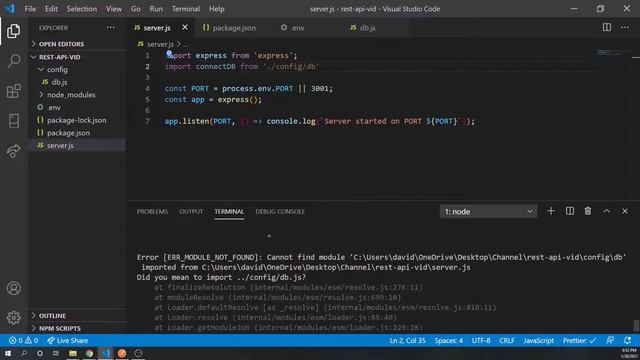Open the Search view in activity bar
The image size is (640, 360).
coord(13,61)
